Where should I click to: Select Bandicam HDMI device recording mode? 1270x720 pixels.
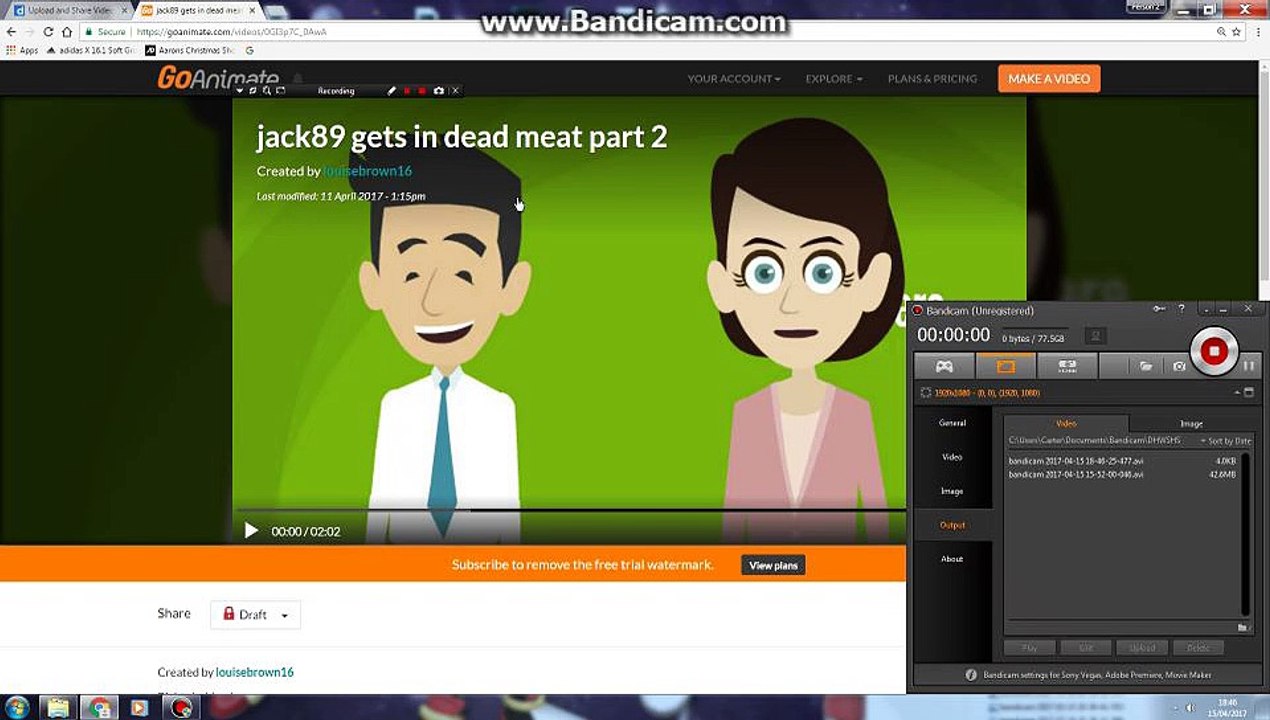pyautogui.click(x=1067, y=366)
